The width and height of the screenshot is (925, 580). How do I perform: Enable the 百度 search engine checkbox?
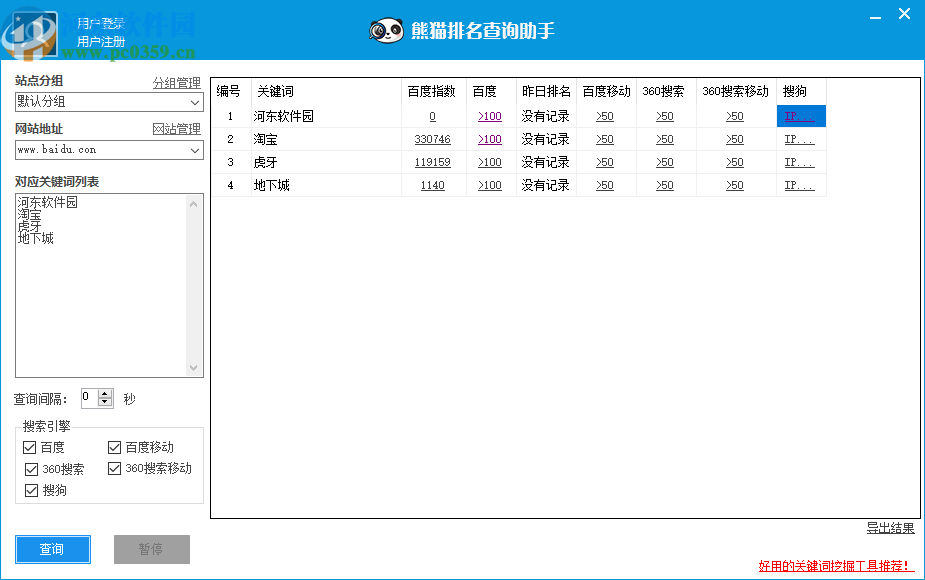[x=29, y=447]
